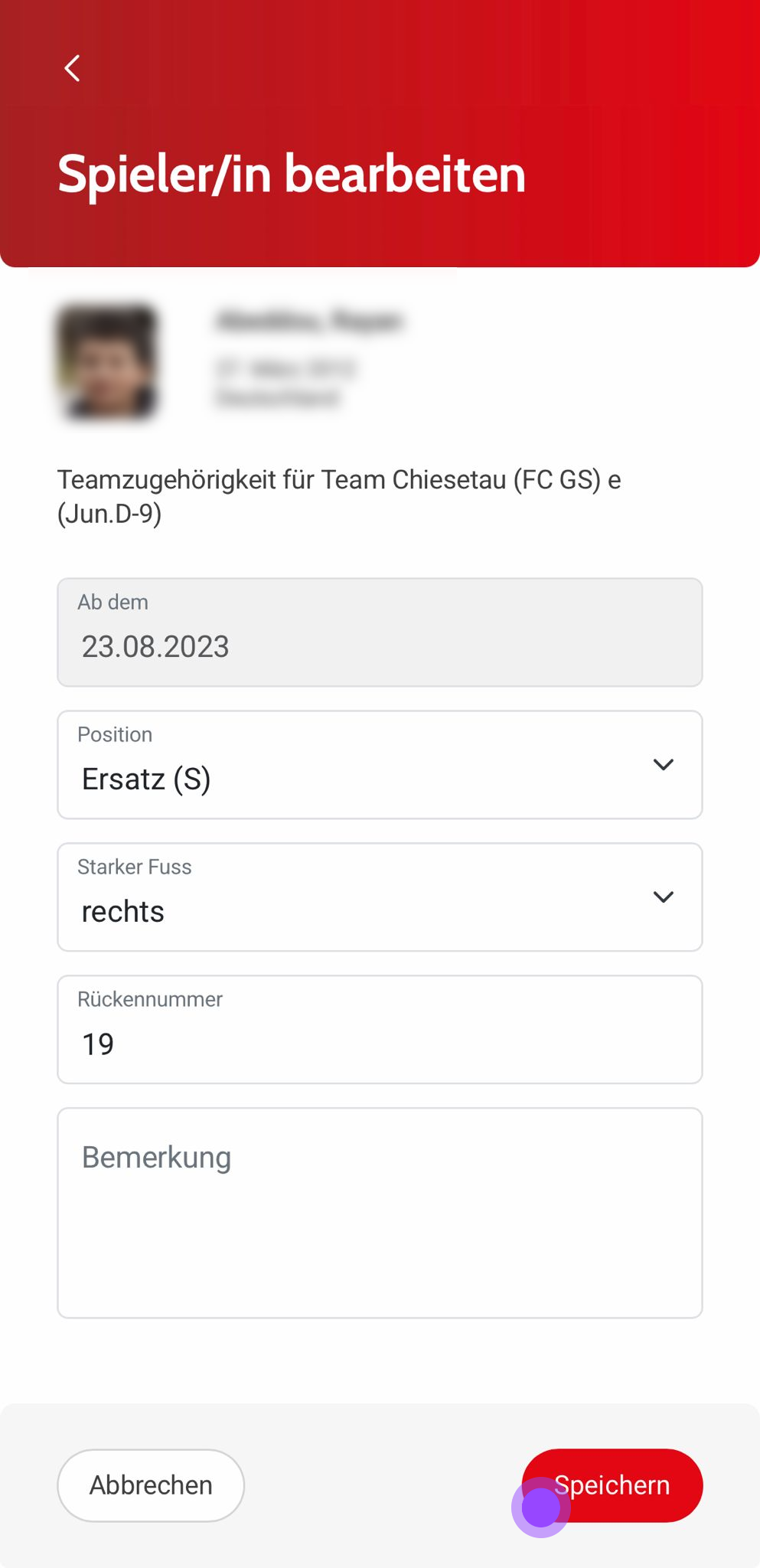Click the Teamzugehörigkeit team description text

point(339,496)
